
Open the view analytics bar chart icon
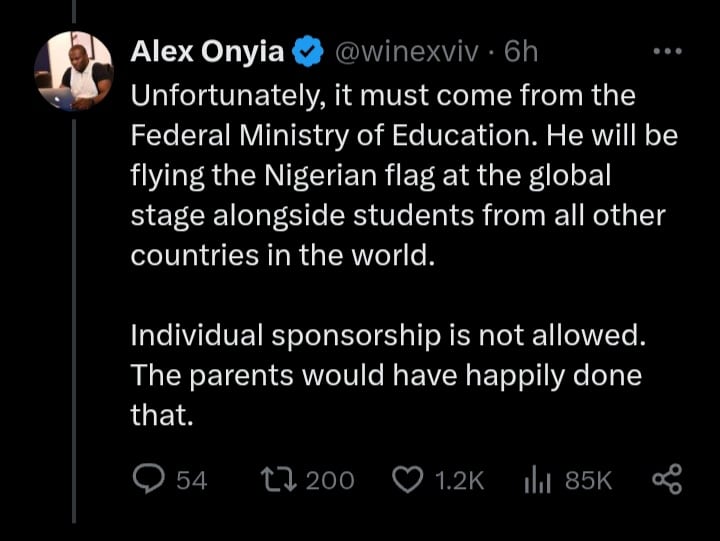[537, 480]
